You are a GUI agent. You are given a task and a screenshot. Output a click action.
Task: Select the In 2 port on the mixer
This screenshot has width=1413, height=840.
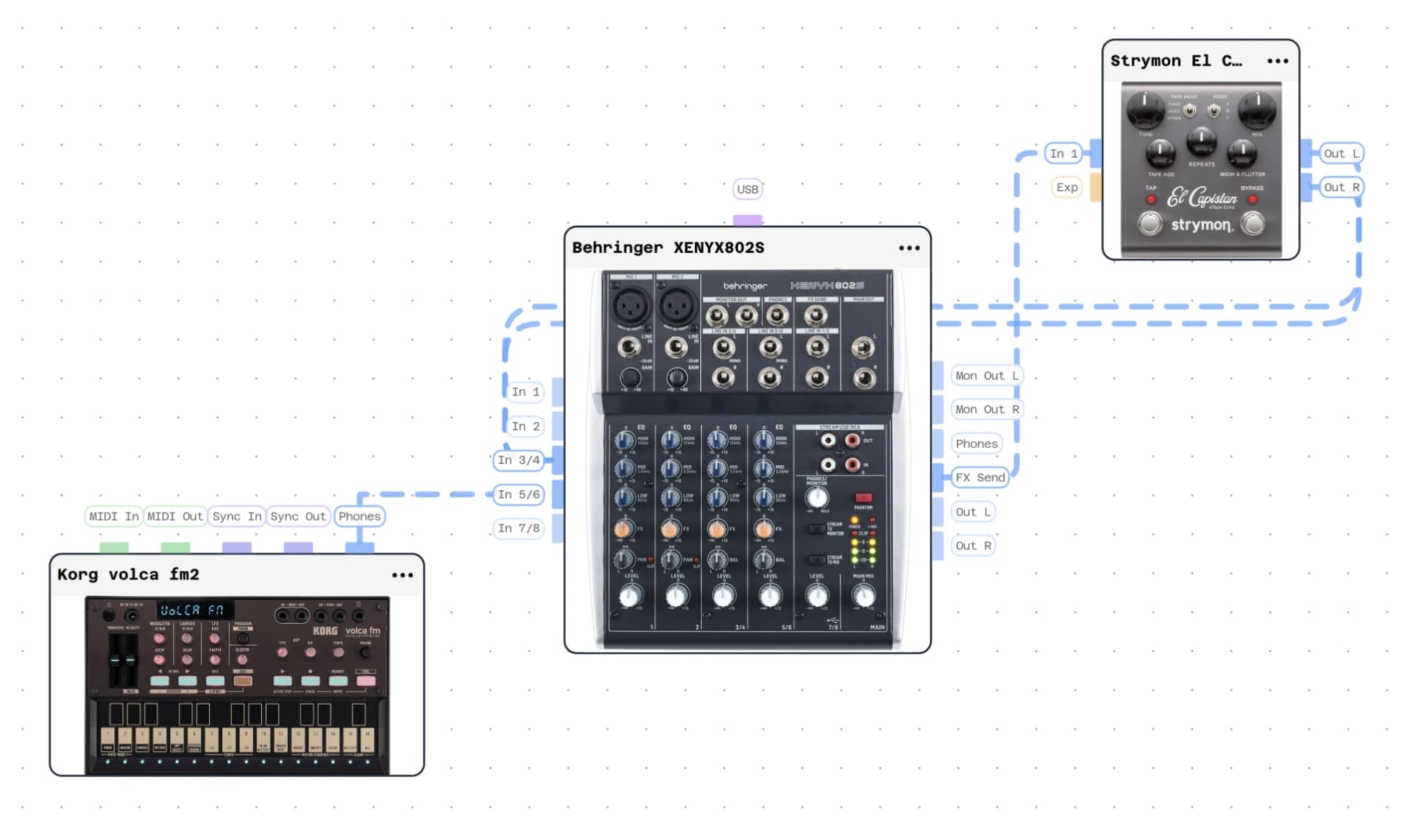[x=525, y=426]
